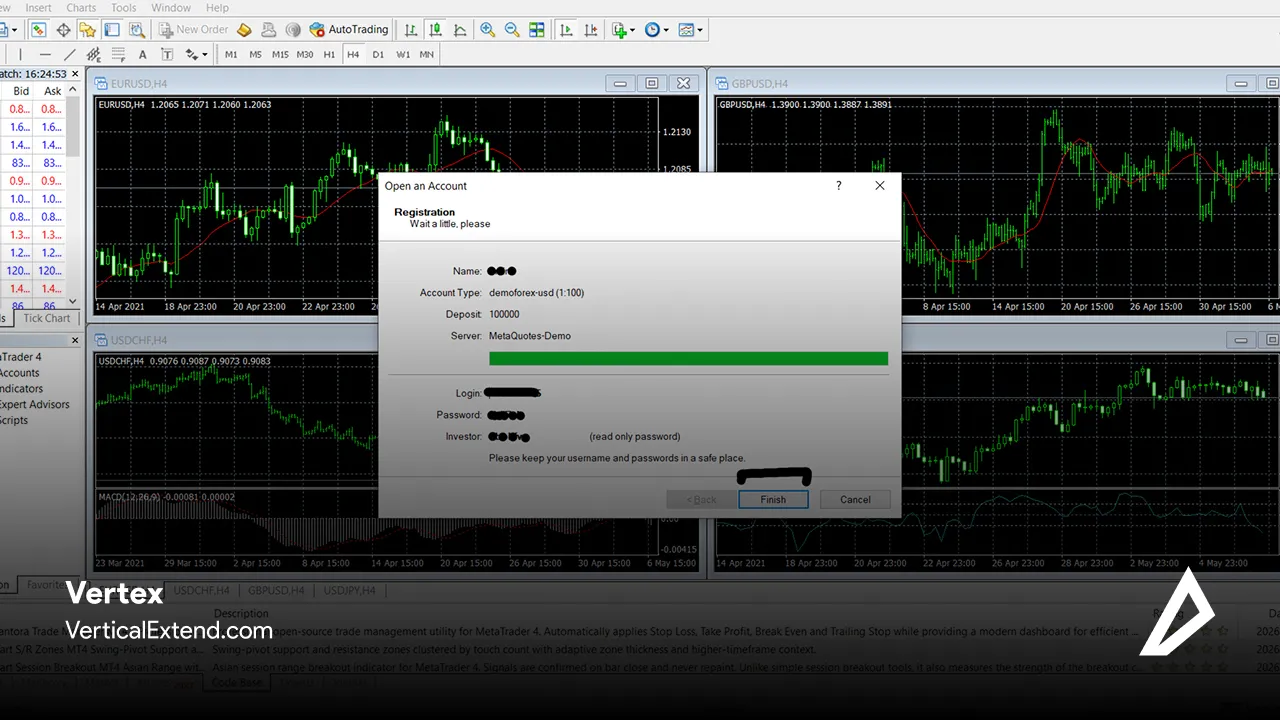Click Cancel in Open an Account dialog
The width and height of the screenshot is (1280, 720).
click(x=855, y=499)
